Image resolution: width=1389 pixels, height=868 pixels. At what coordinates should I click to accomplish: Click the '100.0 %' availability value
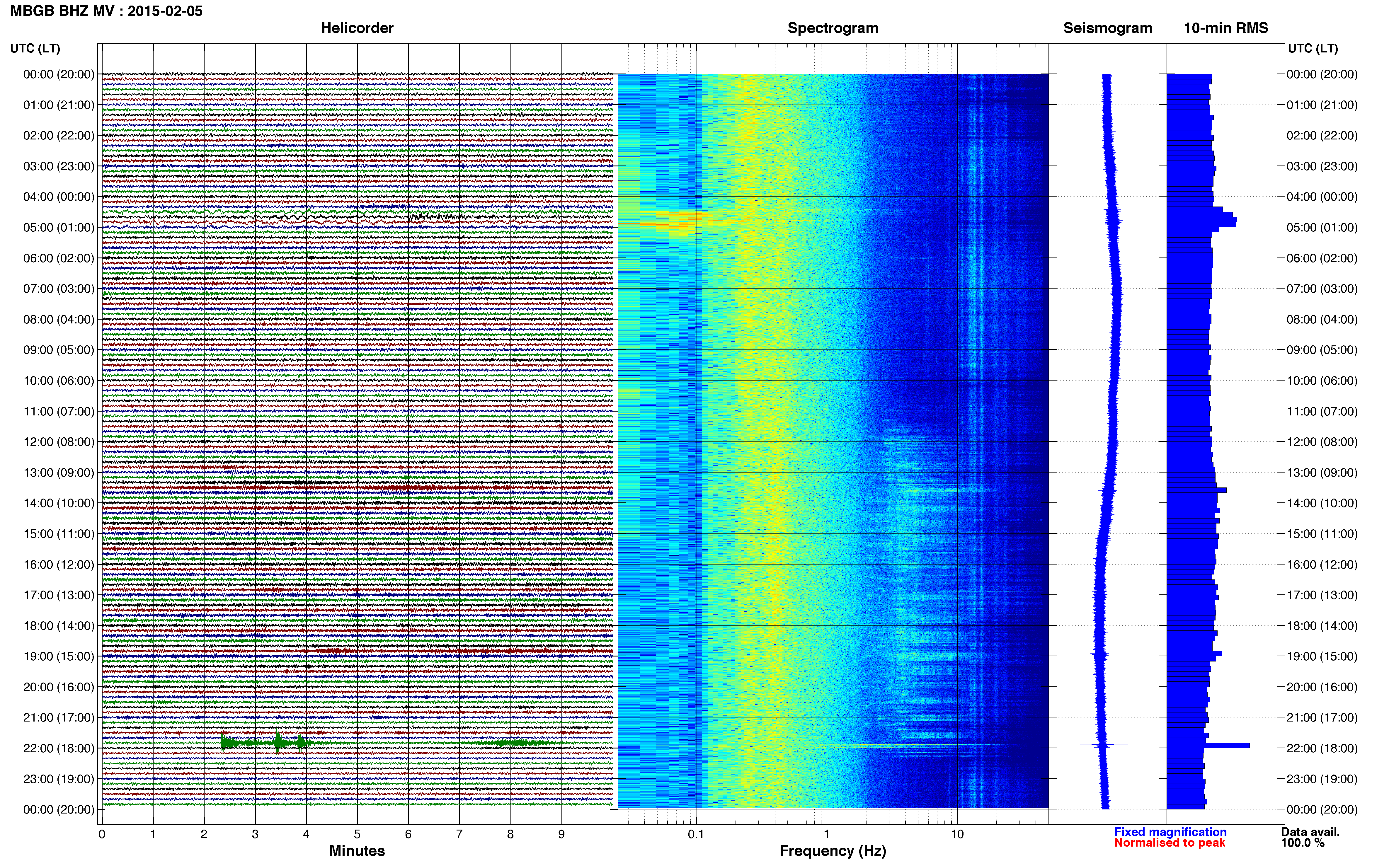(1302, 843)
